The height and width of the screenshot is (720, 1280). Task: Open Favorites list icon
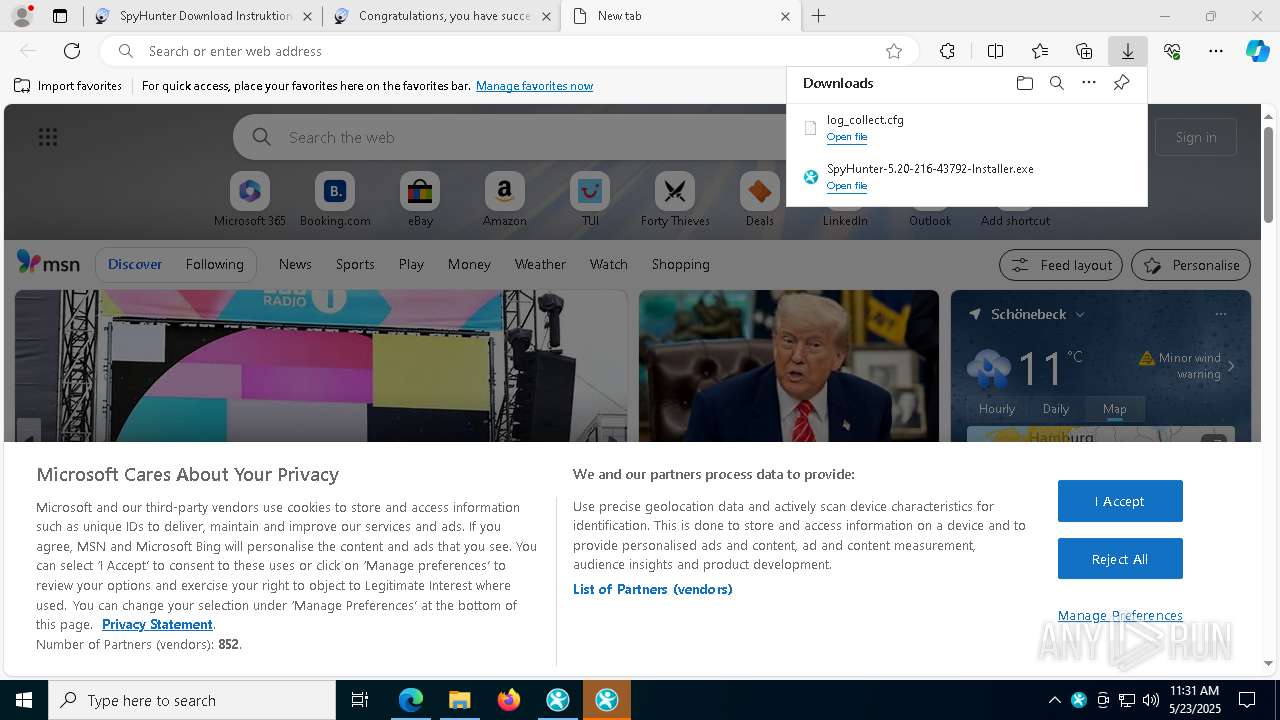pos(1040,51)
